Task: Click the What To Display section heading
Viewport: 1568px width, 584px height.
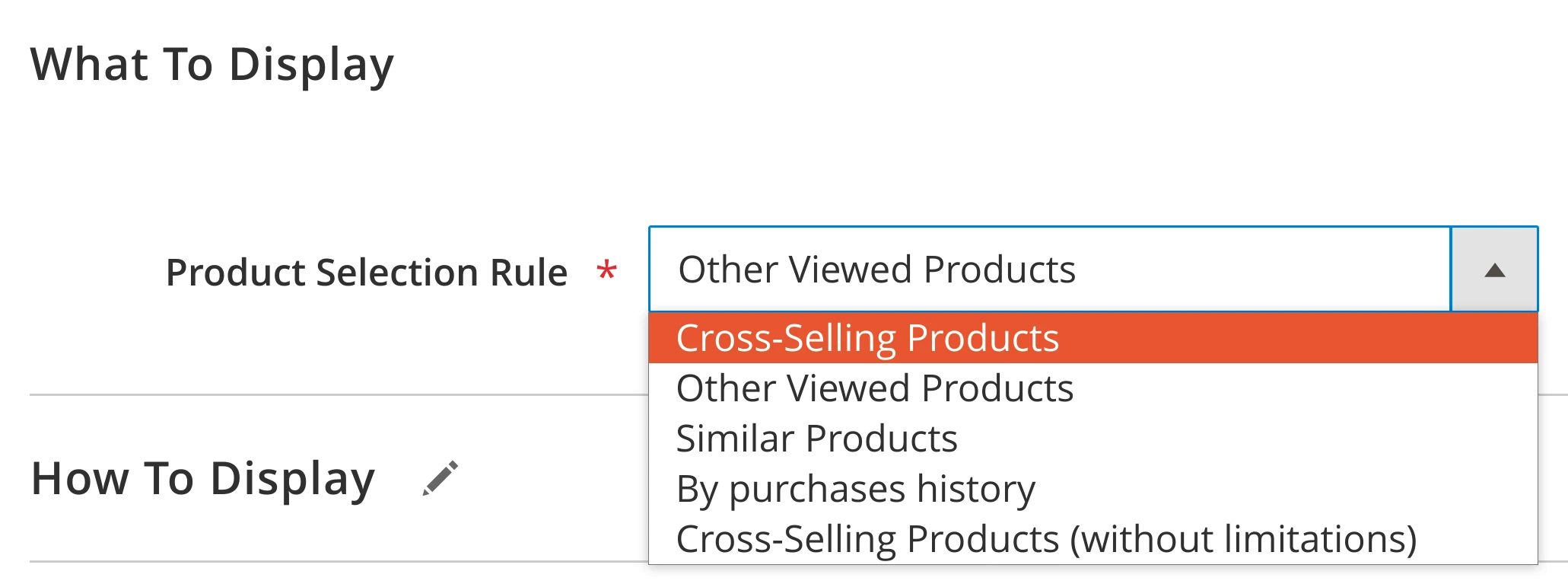Action: pyautogui.click(x=213, y=65)
